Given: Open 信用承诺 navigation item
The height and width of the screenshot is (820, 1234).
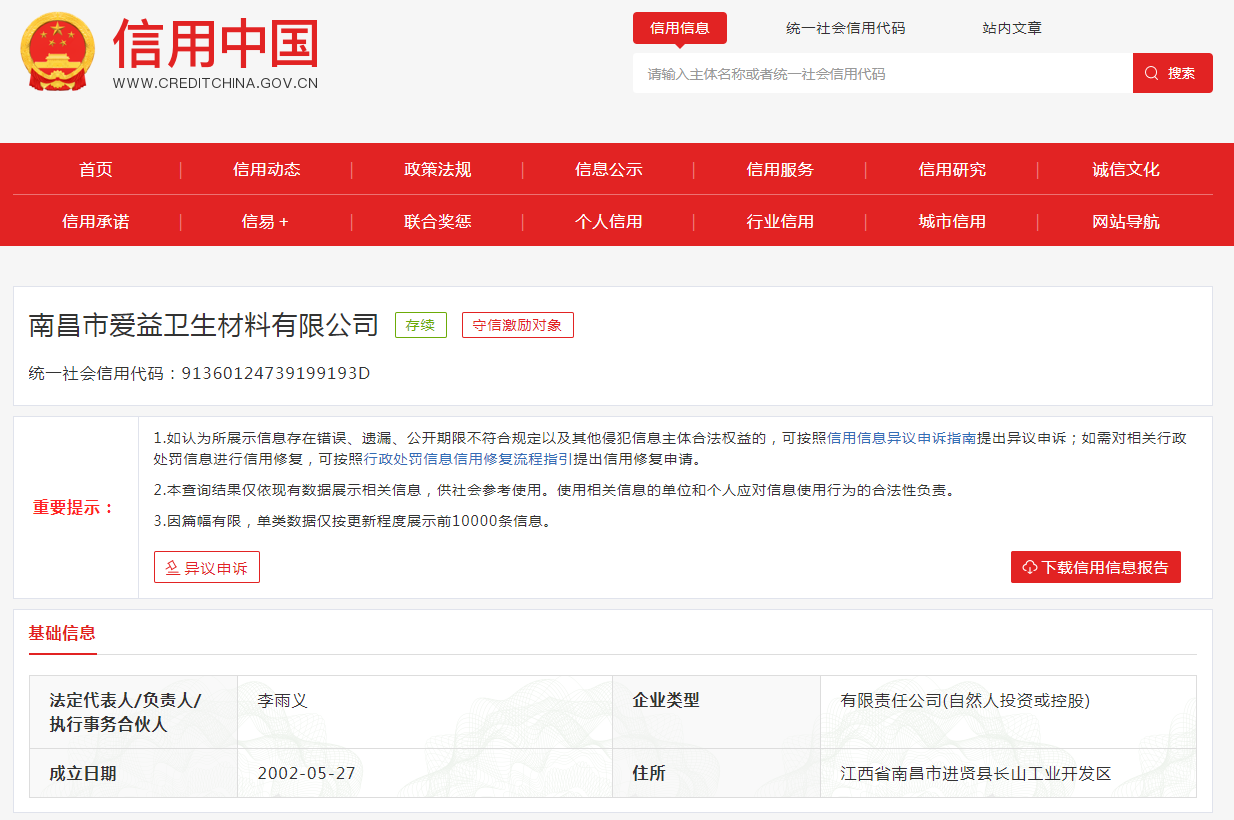Looking at the screenshot, I should (96, 221).
